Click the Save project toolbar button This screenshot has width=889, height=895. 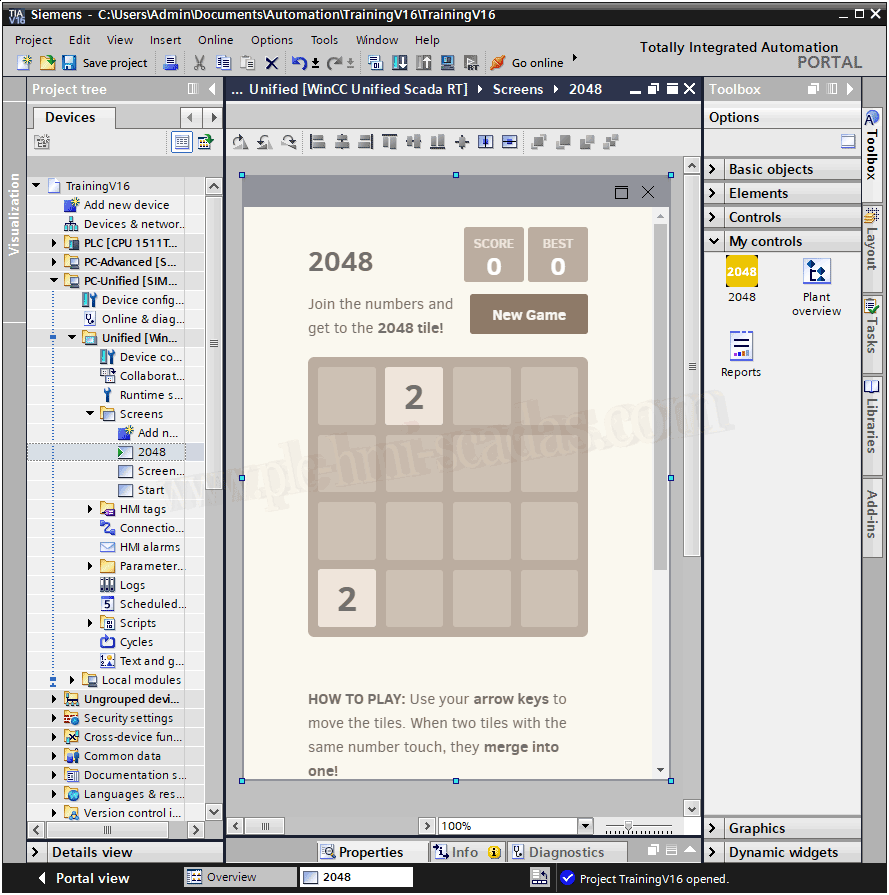pyautogui.click(x=105, y=63)
